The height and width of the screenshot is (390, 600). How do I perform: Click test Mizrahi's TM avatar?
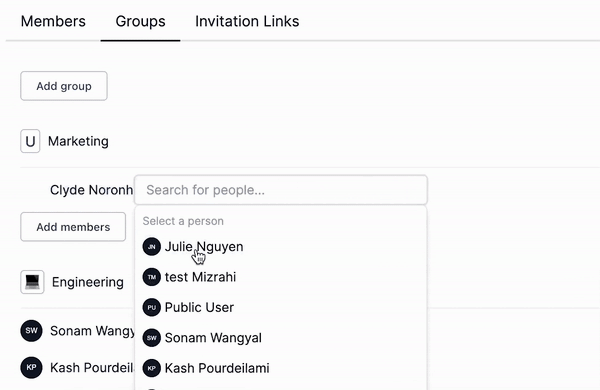pos(152,277)
